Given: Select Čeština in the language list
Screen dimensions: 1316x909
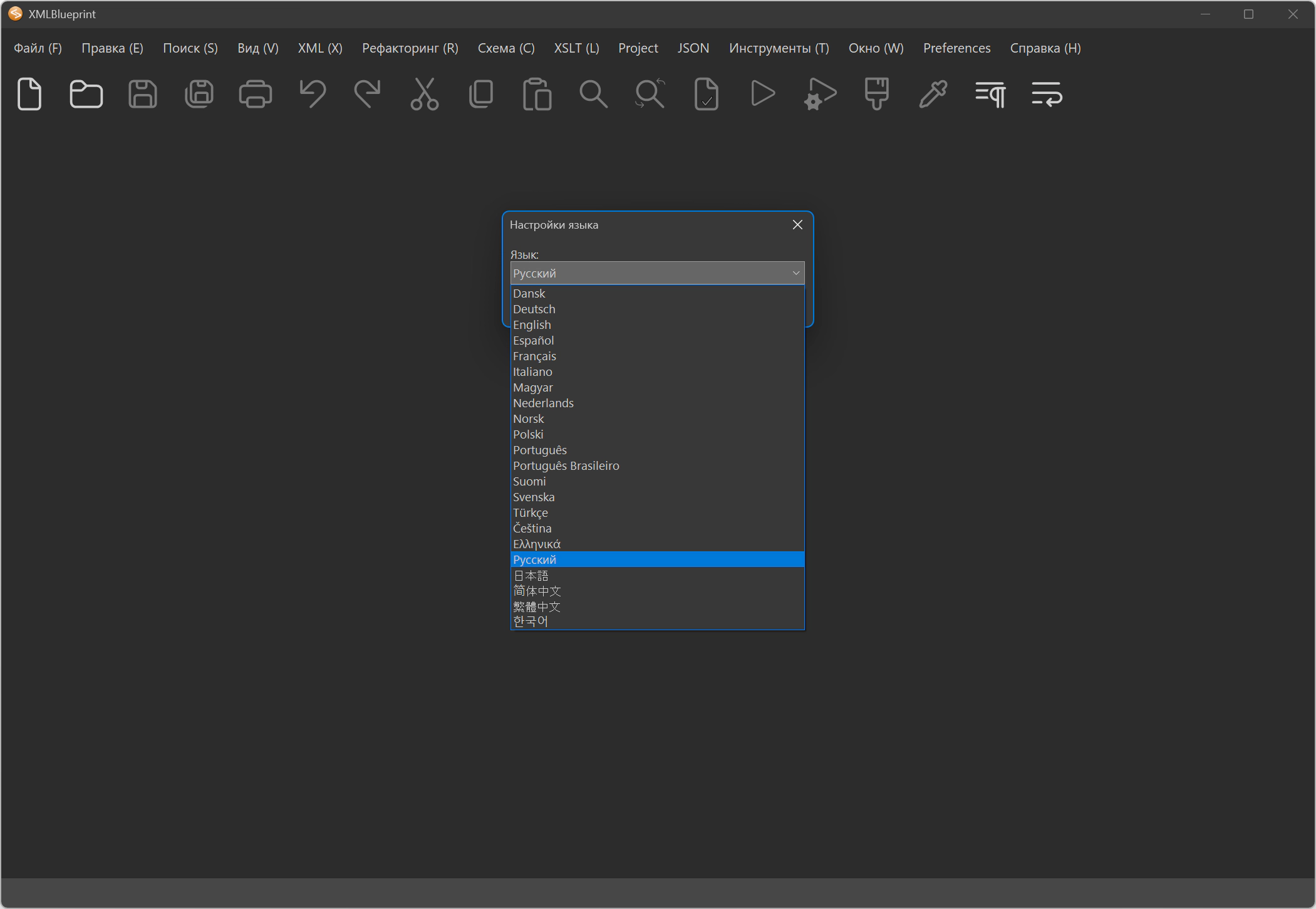Looking at the screenshot, I should (x=657, y=528).
